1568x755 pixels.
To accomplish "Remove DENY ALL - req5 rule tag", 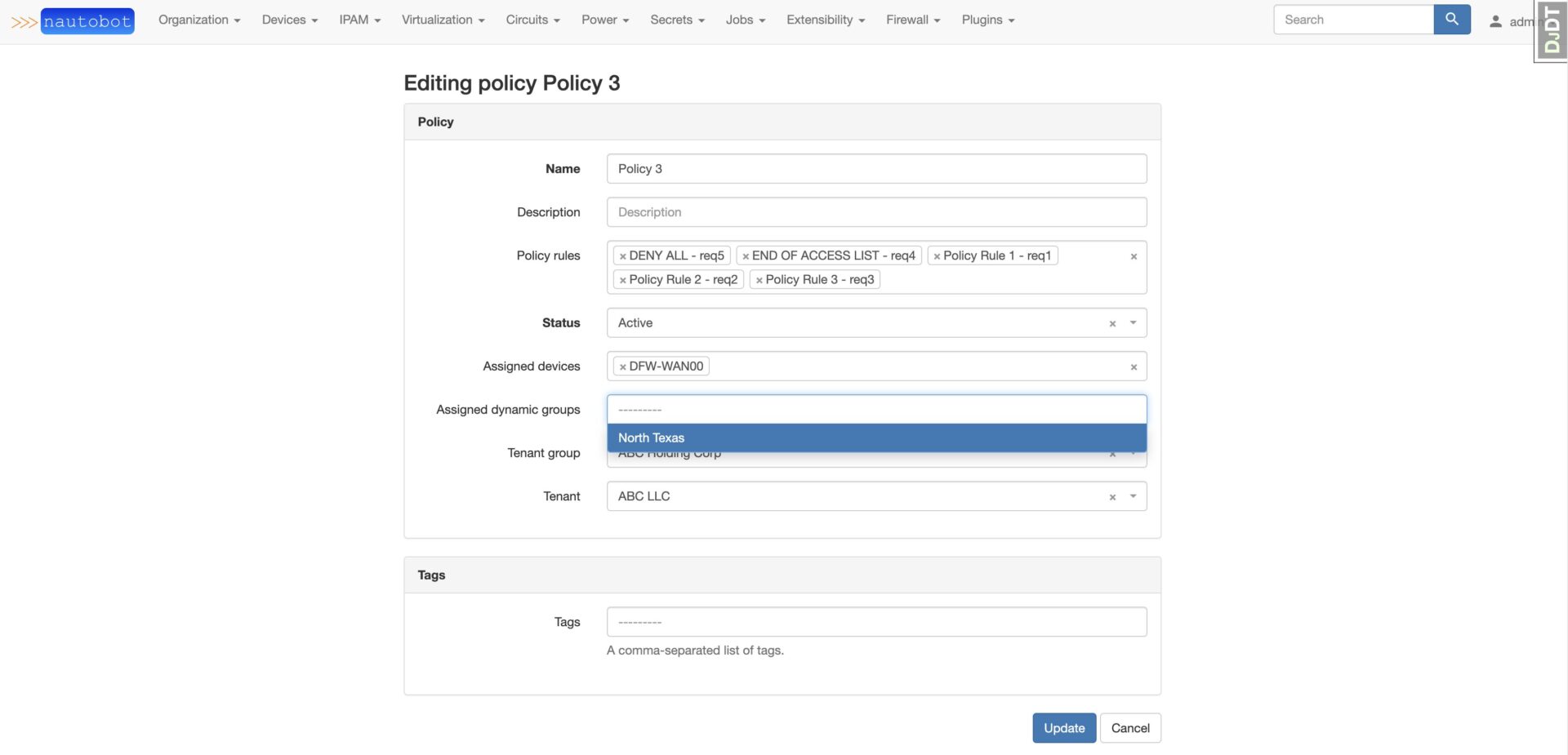I will tap(622, 256).
